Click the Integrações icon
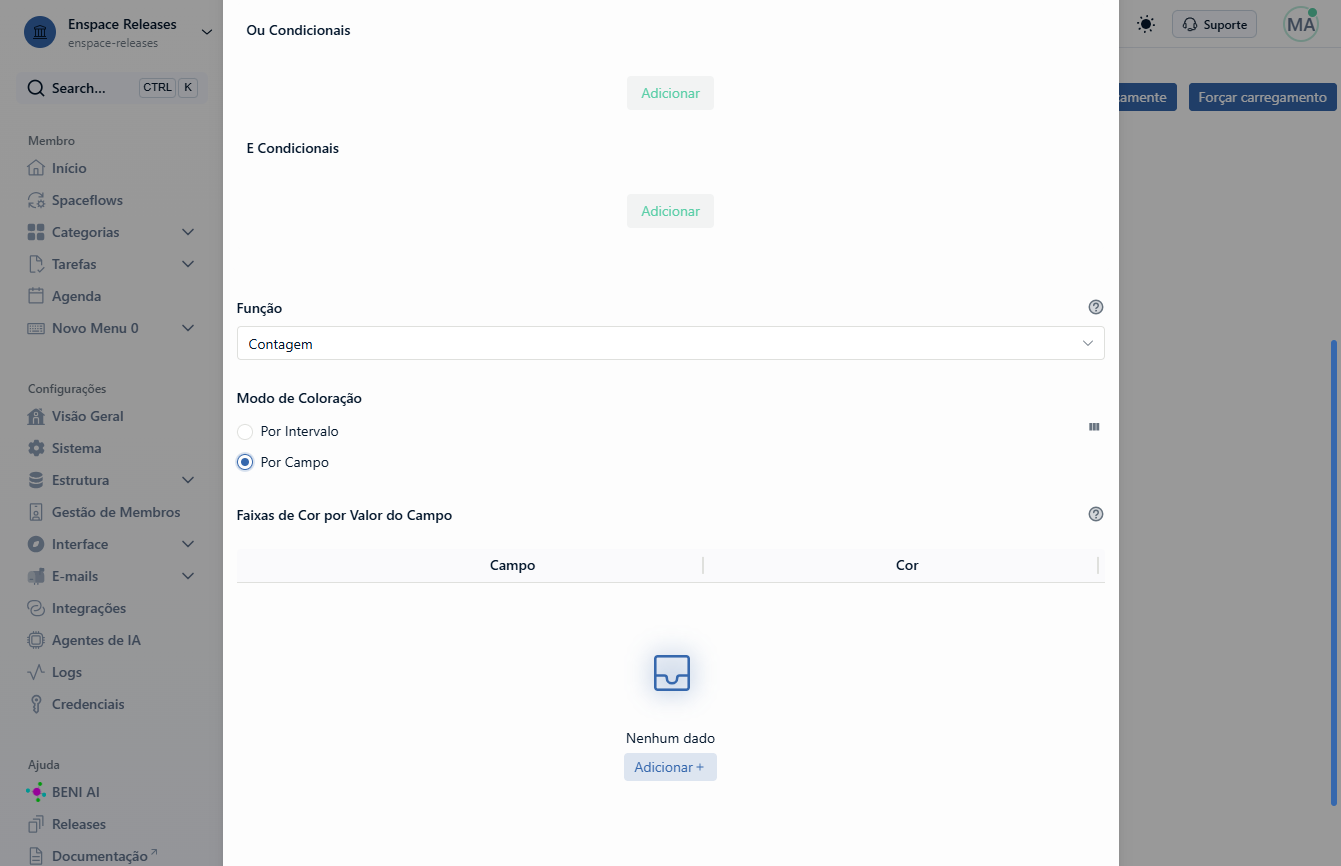The image size is (1341, 866). pyautogui.click(x=36, y=608)
